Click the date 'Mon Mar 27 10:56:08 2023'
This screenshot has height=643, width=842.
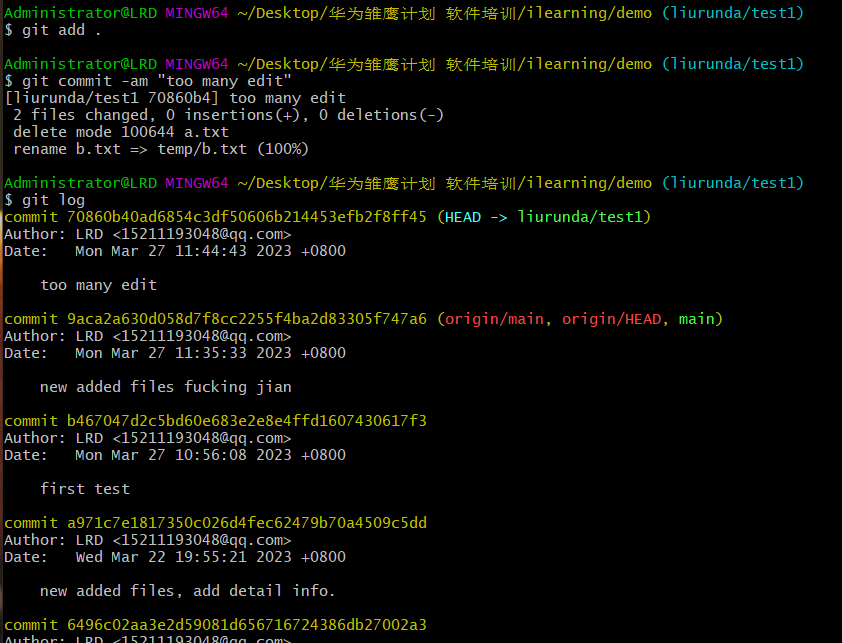[x=183, y=455]
